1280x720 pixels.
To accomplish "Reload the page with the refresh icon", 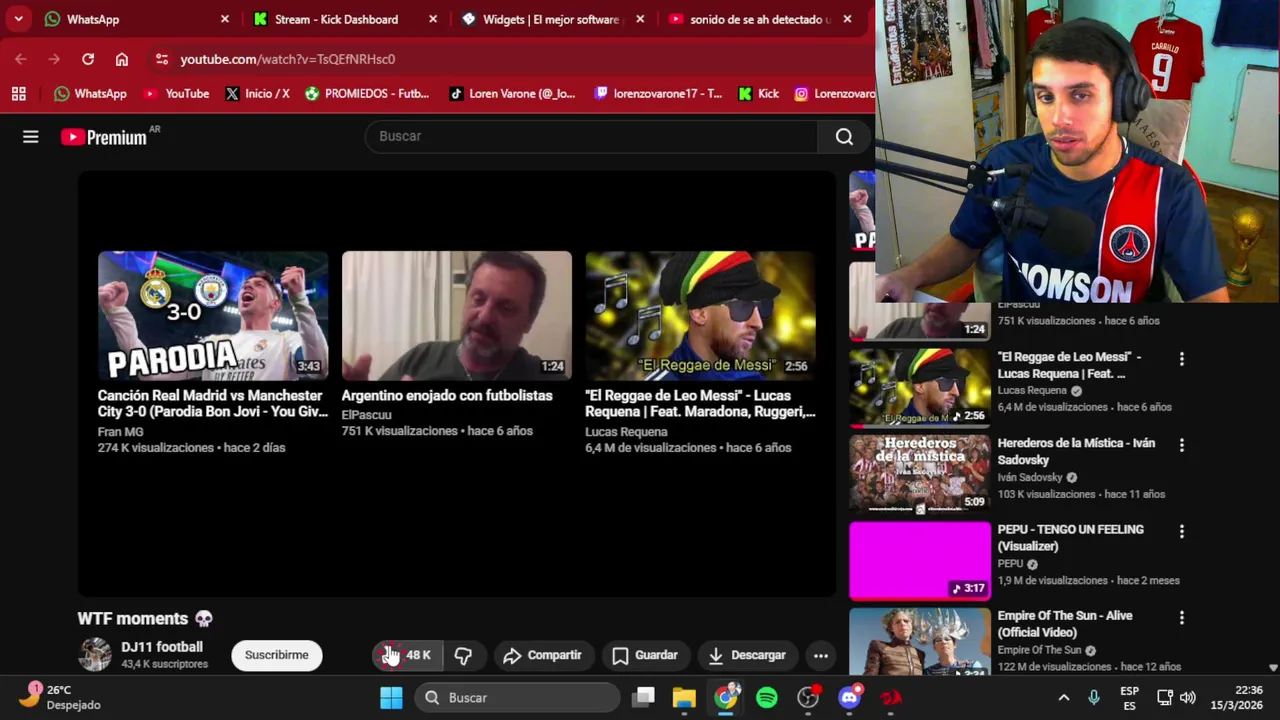I will pos(88,59).
